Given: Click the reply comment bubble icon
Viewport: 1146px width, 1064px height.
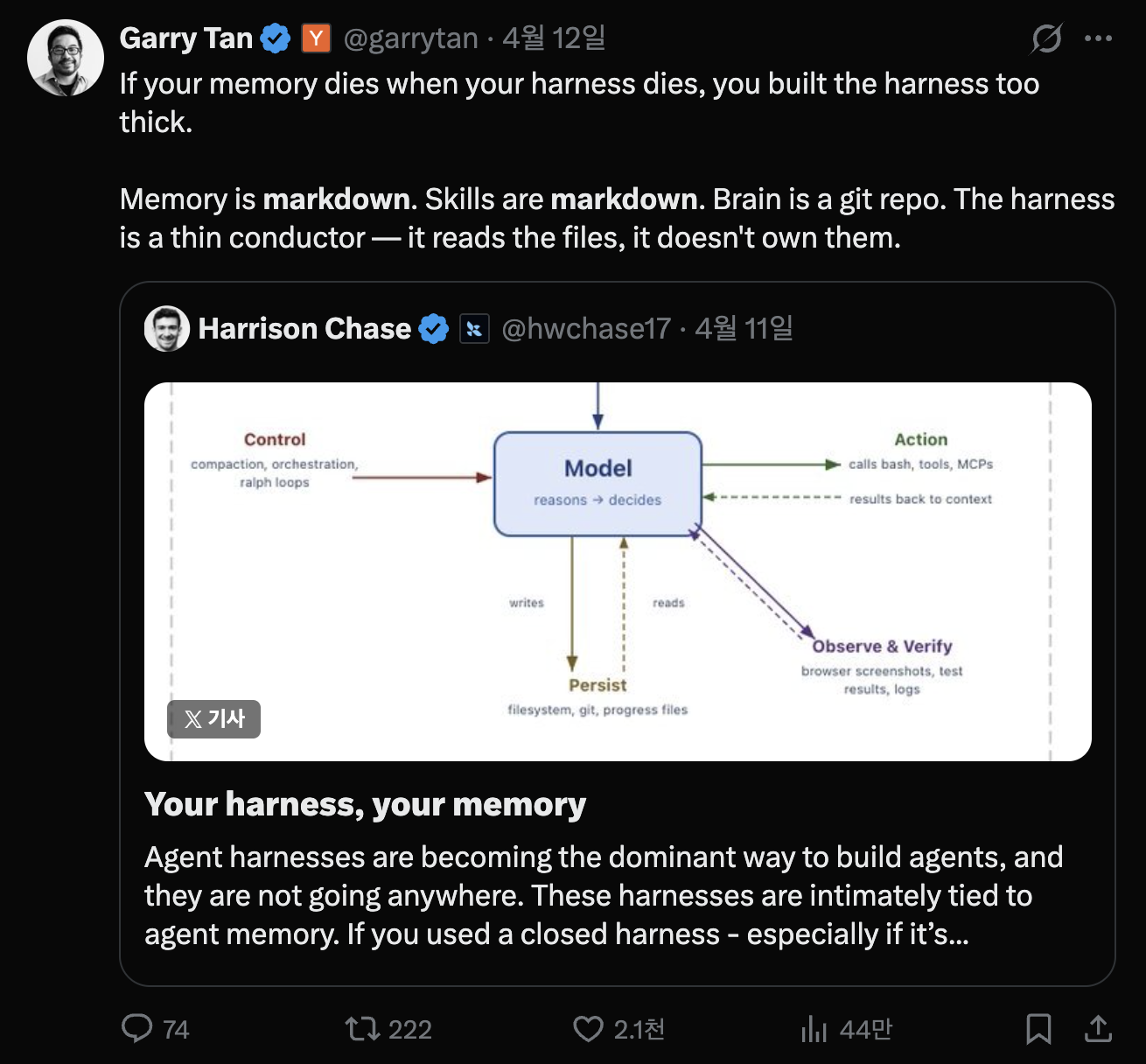Looking at the screenshot, I should coord(136,1028).
